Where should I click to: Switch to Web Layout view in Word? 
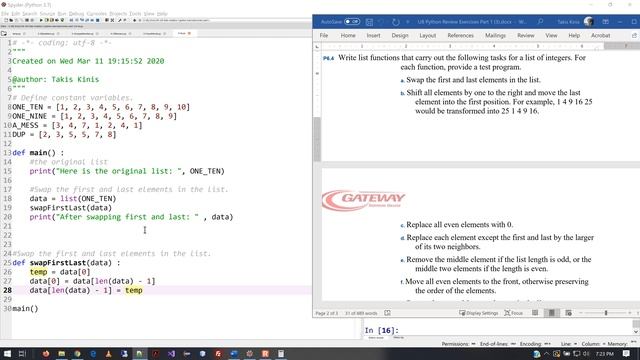click(x=568, y=313)
